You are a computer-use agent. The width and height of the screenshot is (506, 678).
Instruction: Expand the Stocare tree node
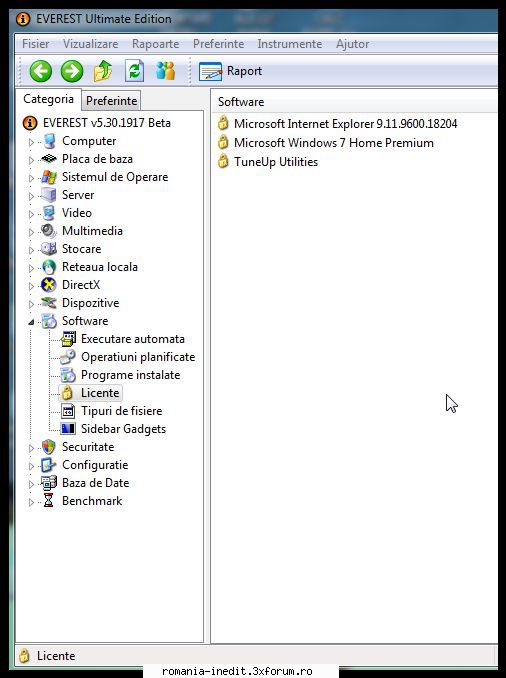click(31, 250)
